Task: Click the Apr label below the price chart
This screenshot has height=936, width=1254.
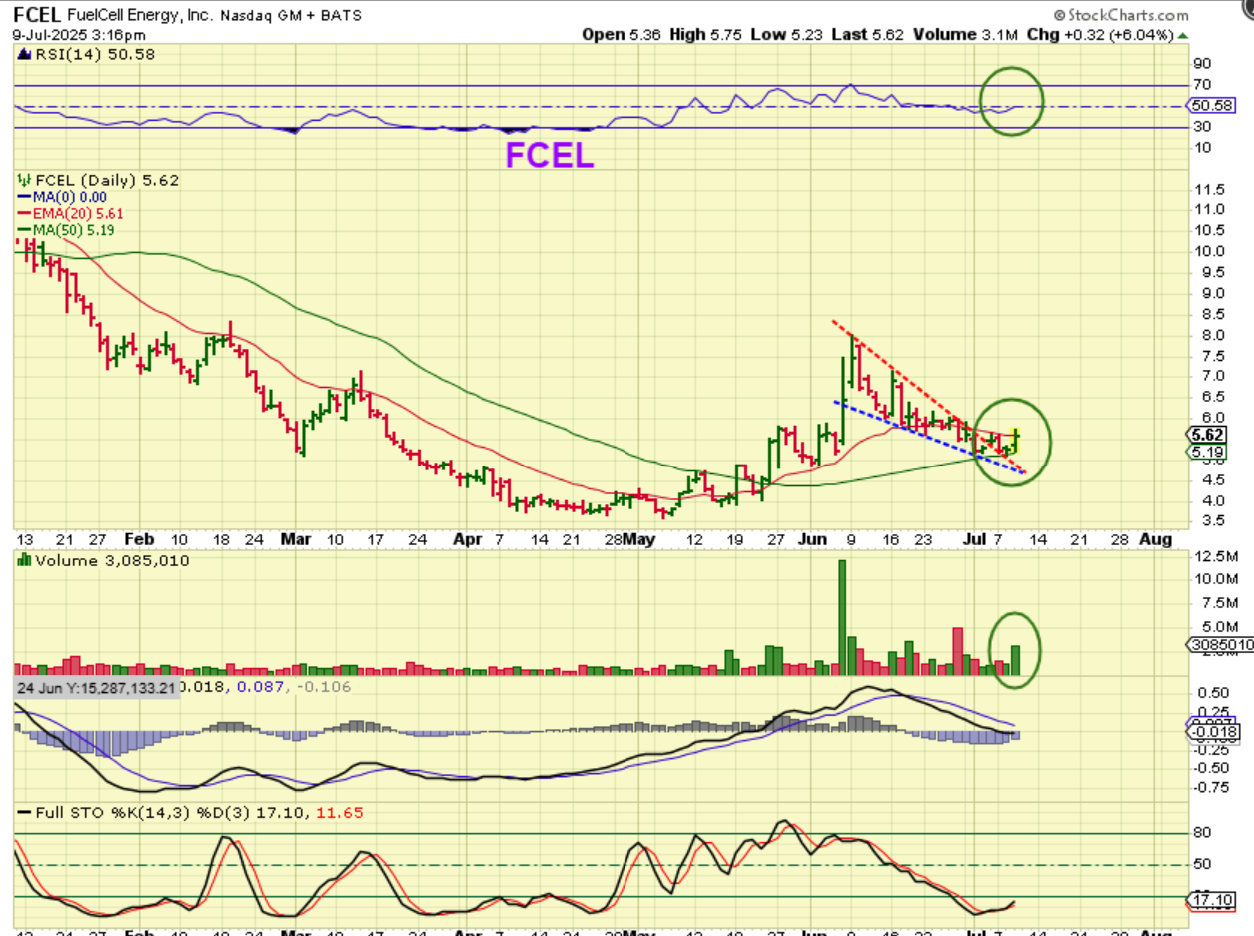Action: (470, 538)
